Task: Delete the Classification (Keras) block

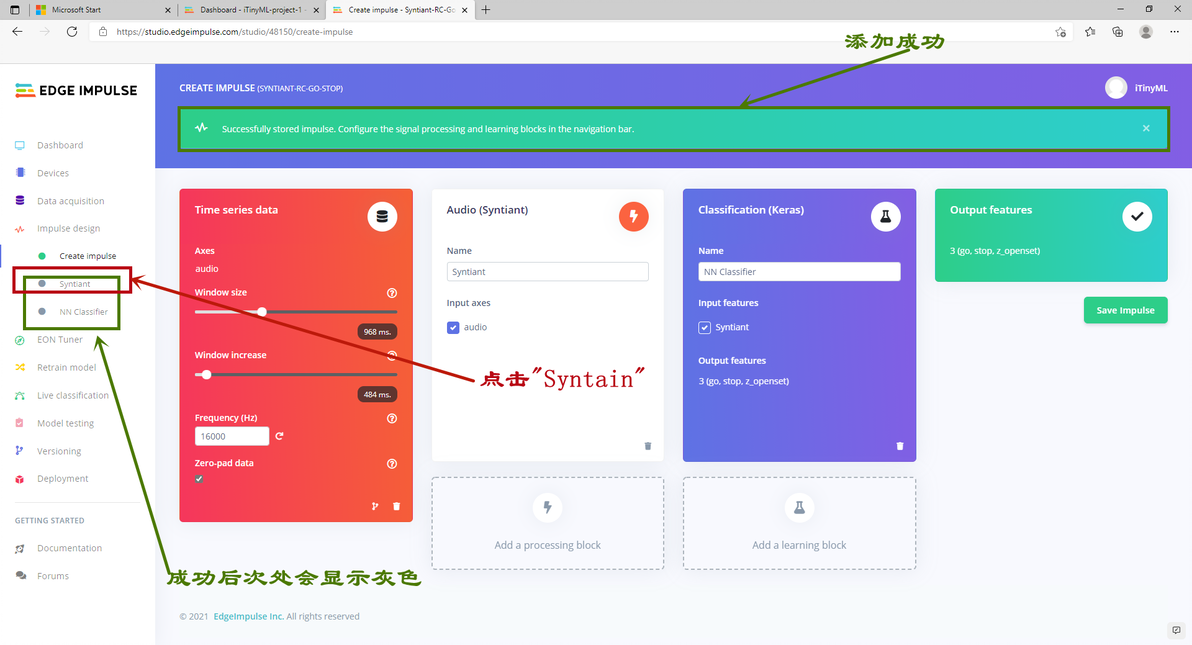Action: [x=899, y=446]
